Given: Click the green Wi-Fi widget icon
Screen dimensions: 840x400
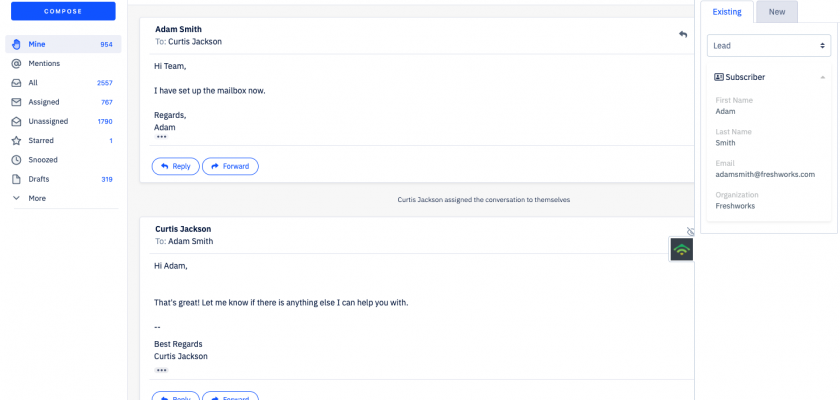Looking at the screenshot, I should (x=681, y=249).
